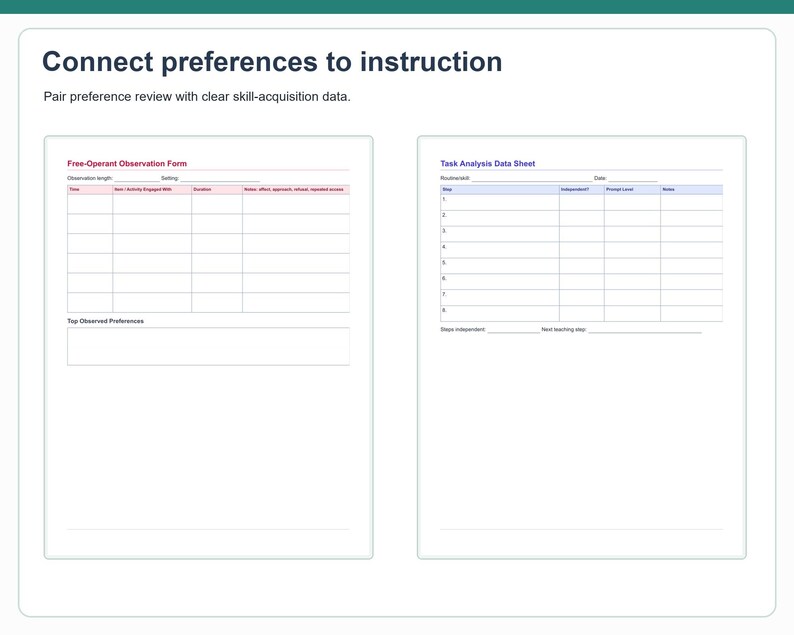Image resolution: width=794 pixels, height=635 pixels.
Task: Click the Next teaching step blank line
Action: point(645,330)
